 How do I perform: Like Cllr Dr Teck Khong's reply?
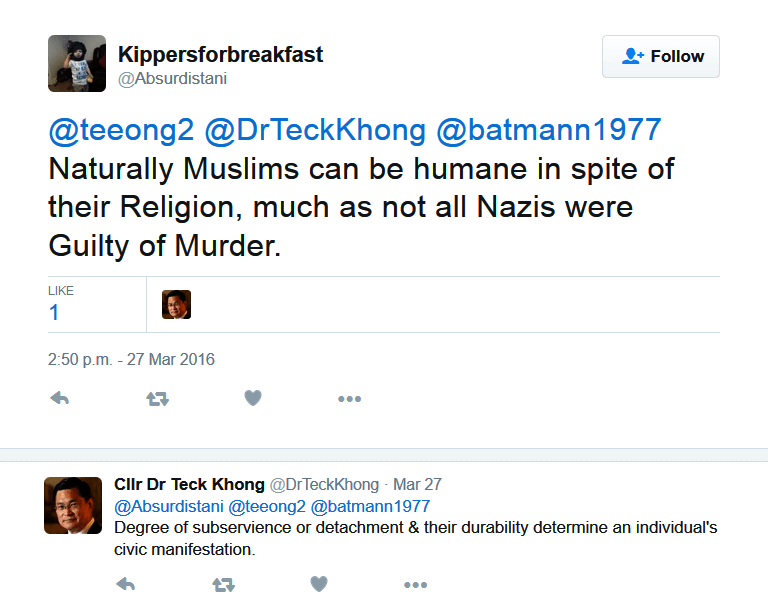pyautogui.click(x=319, y=584)
